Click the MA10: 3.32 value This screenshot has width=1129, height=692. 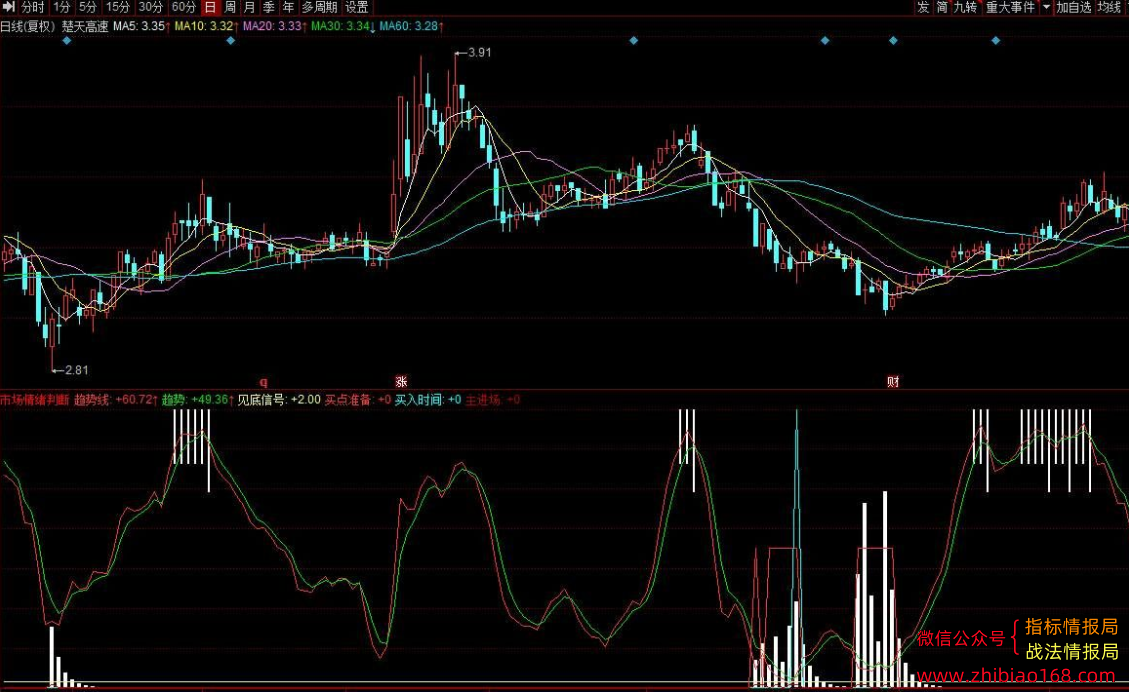pos(206,27)
